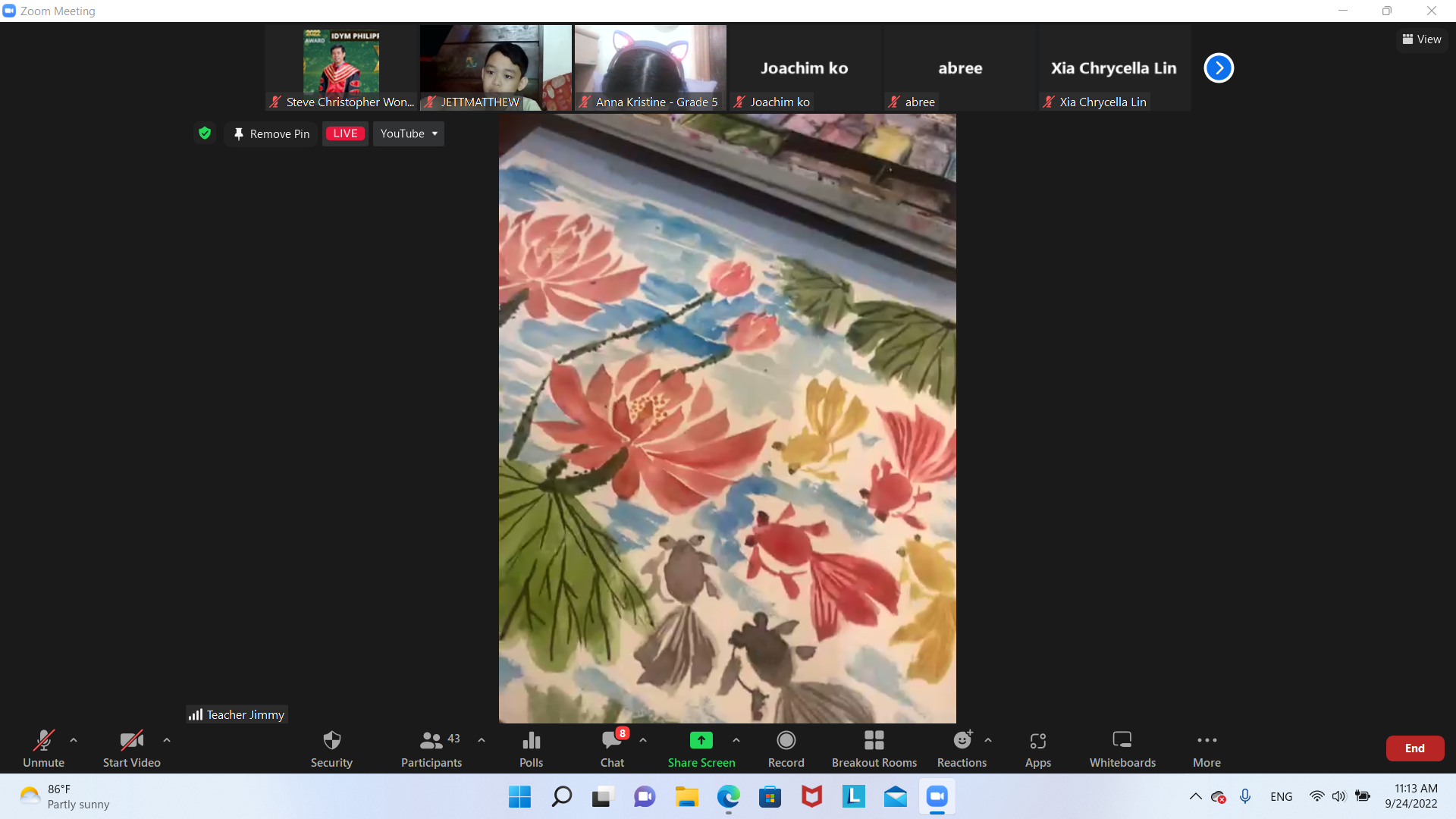This screenshot has width=1456, height=819.
Task: Open the Windows Start menu
Action: 519,797
